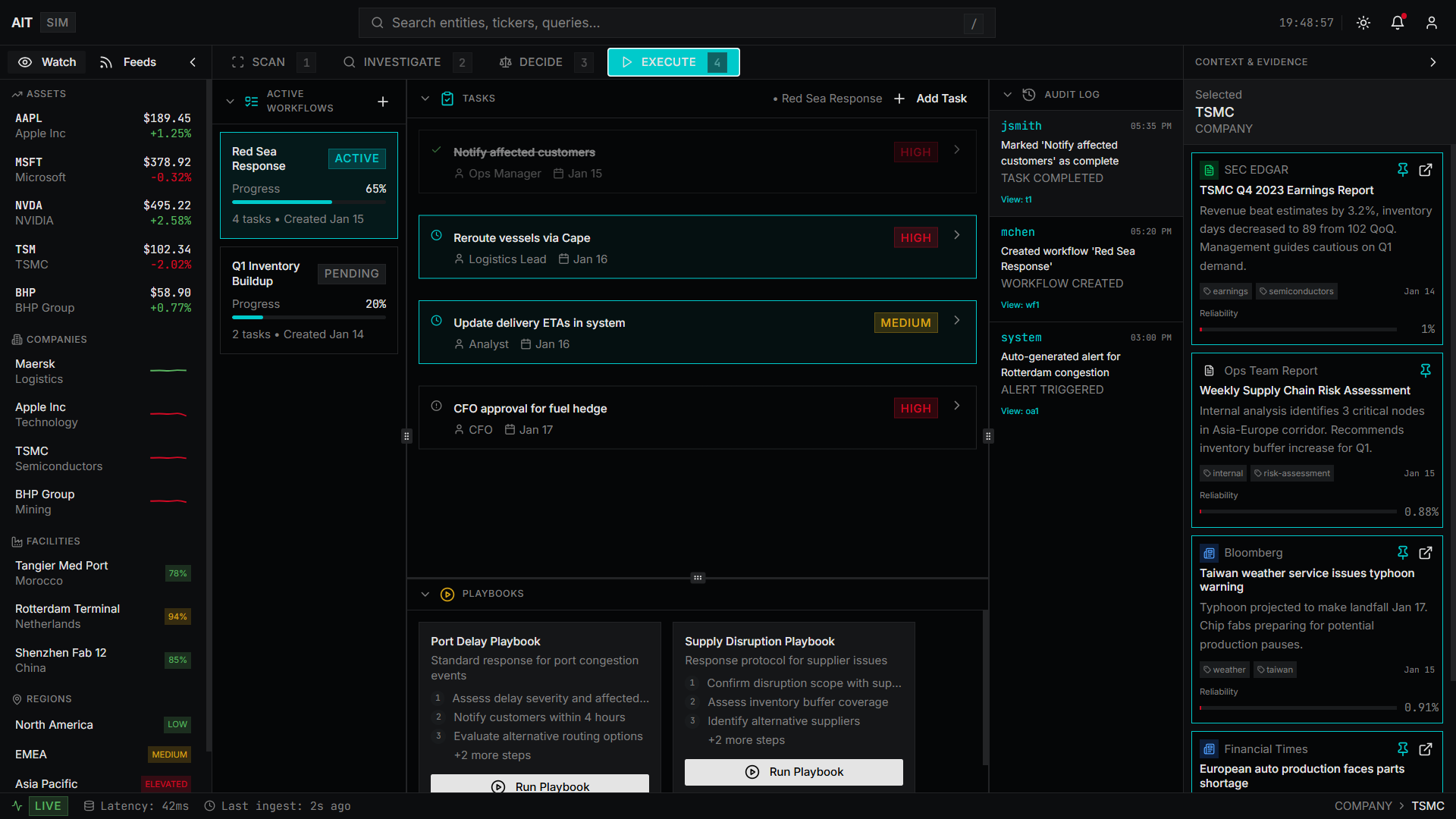Open the View: wf1 audit link

pyautogui.click(x=1020, y=305)
